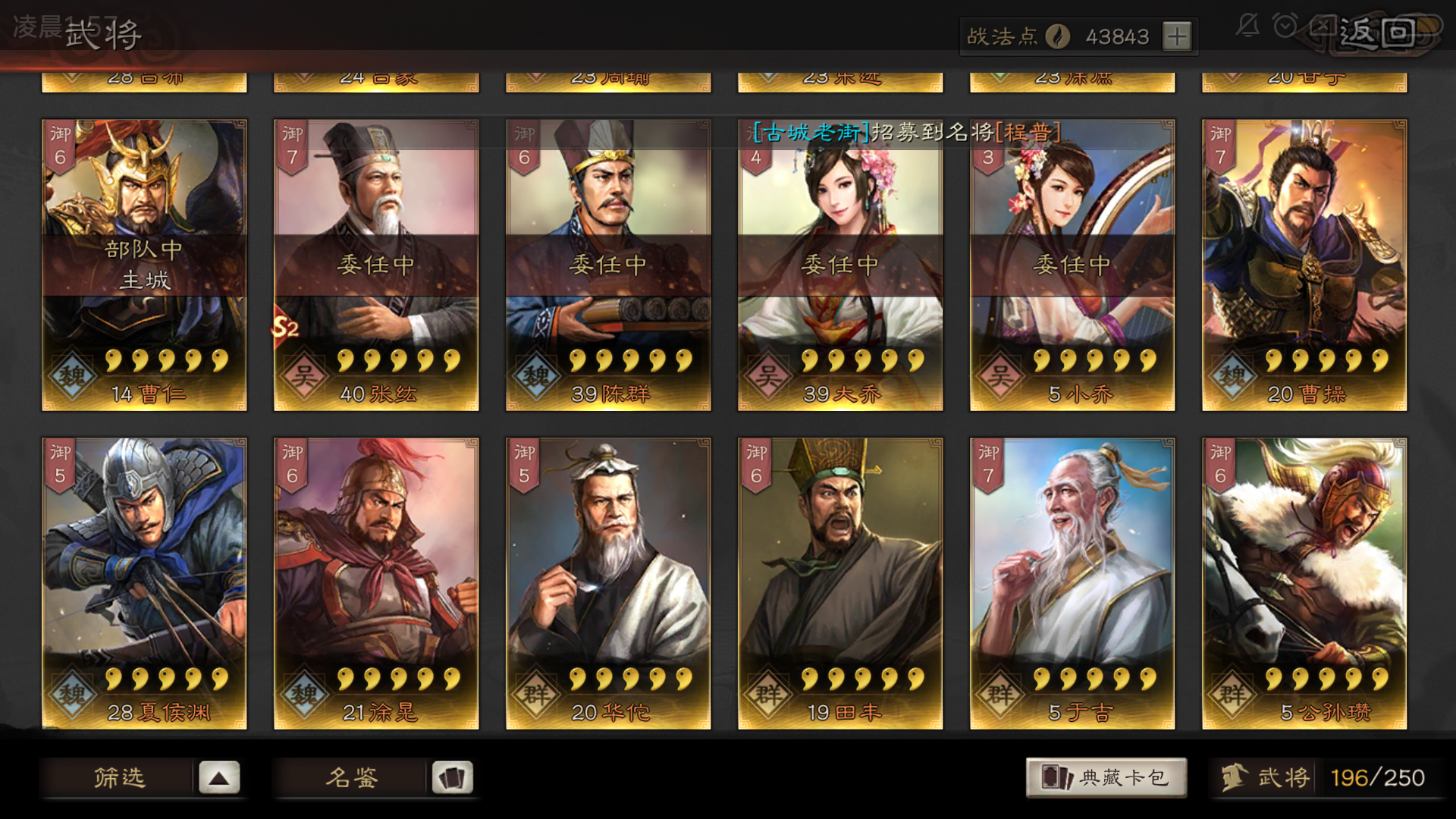Open the 典藏卡包 card pack button

1106,777
